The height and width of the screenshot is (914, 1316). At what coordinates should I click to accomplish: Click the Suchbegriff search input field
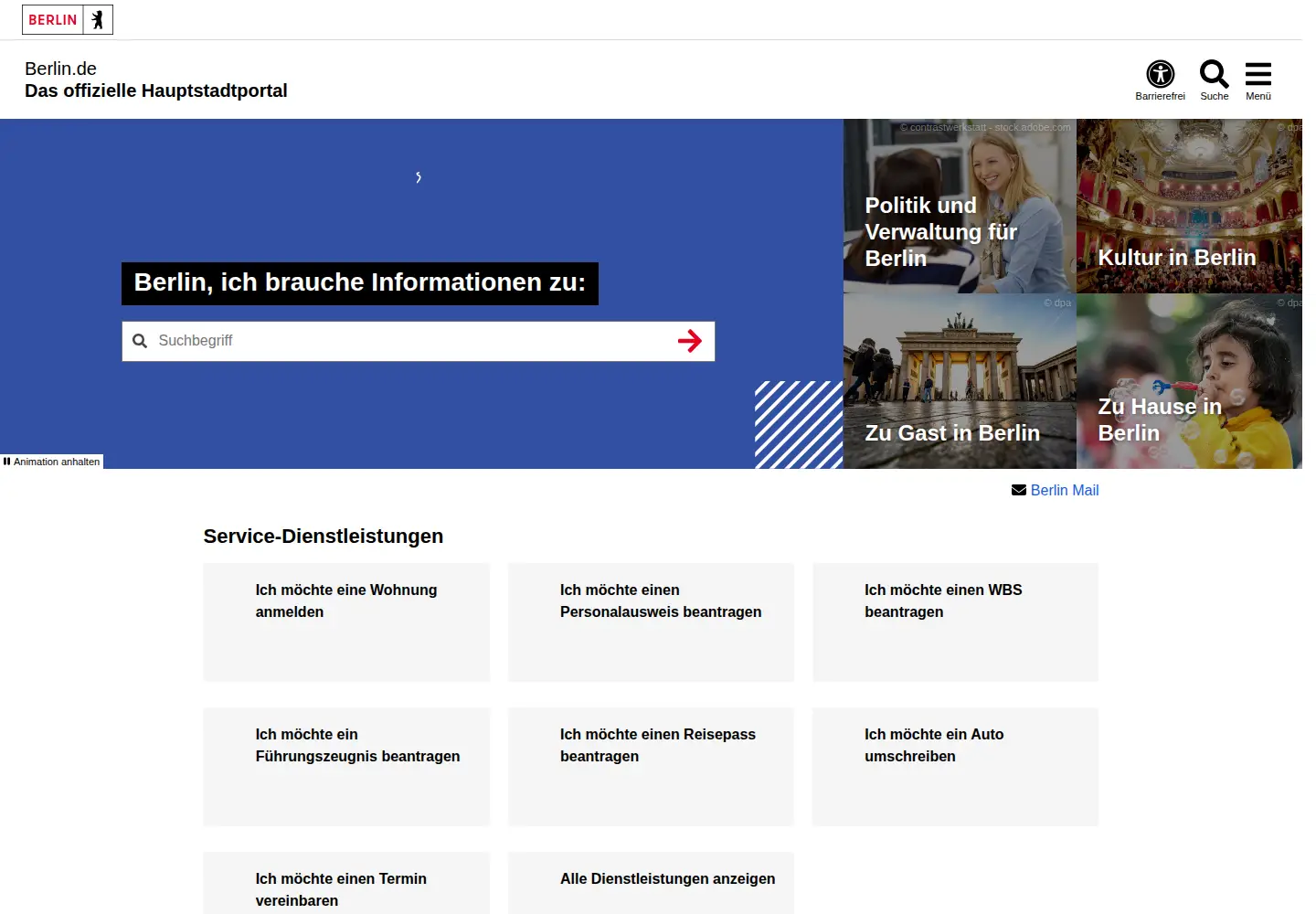point(419,341)
